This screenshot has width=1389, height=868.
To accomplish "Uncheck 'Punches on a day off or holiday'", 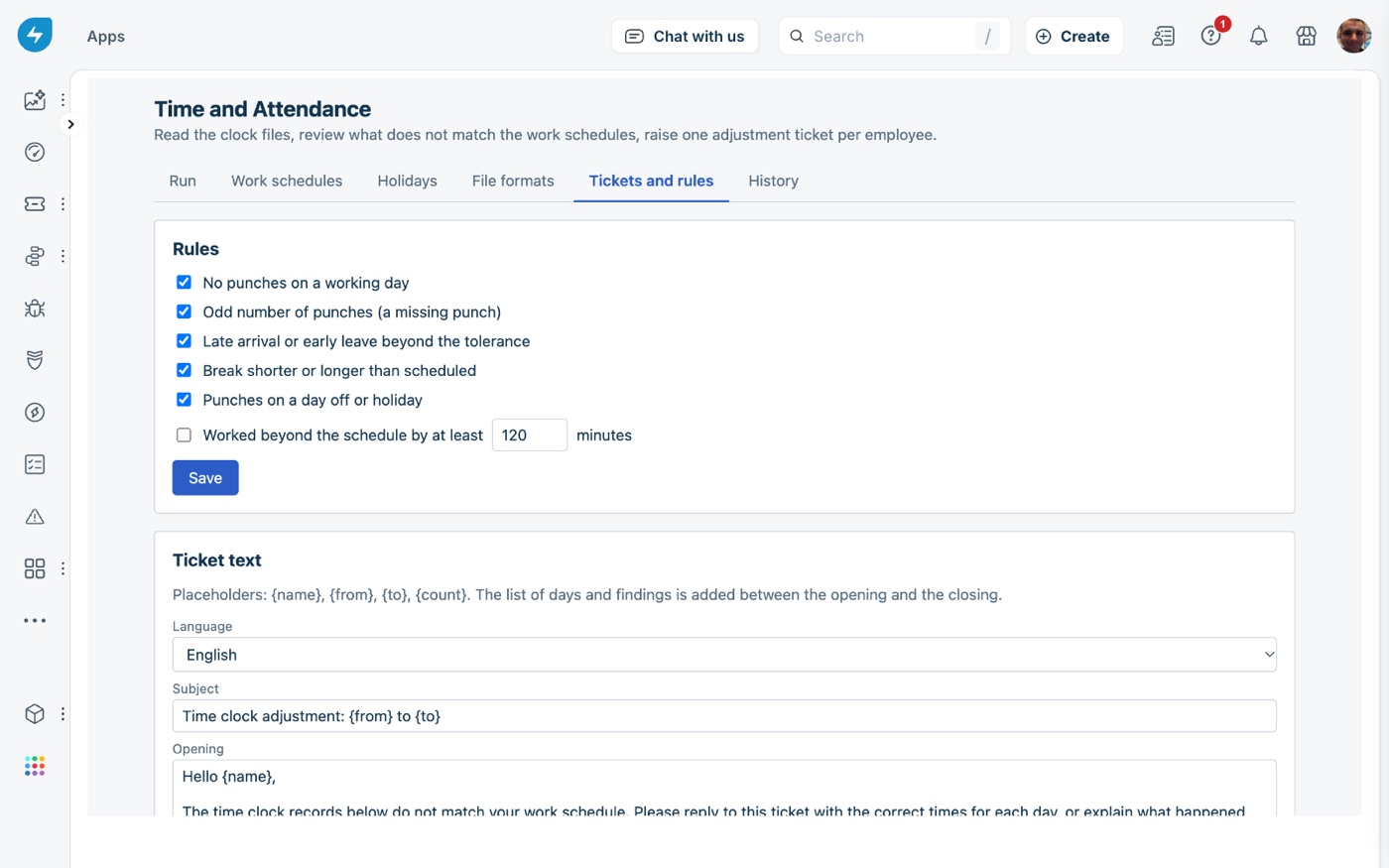I will click(x=184, y=400).
